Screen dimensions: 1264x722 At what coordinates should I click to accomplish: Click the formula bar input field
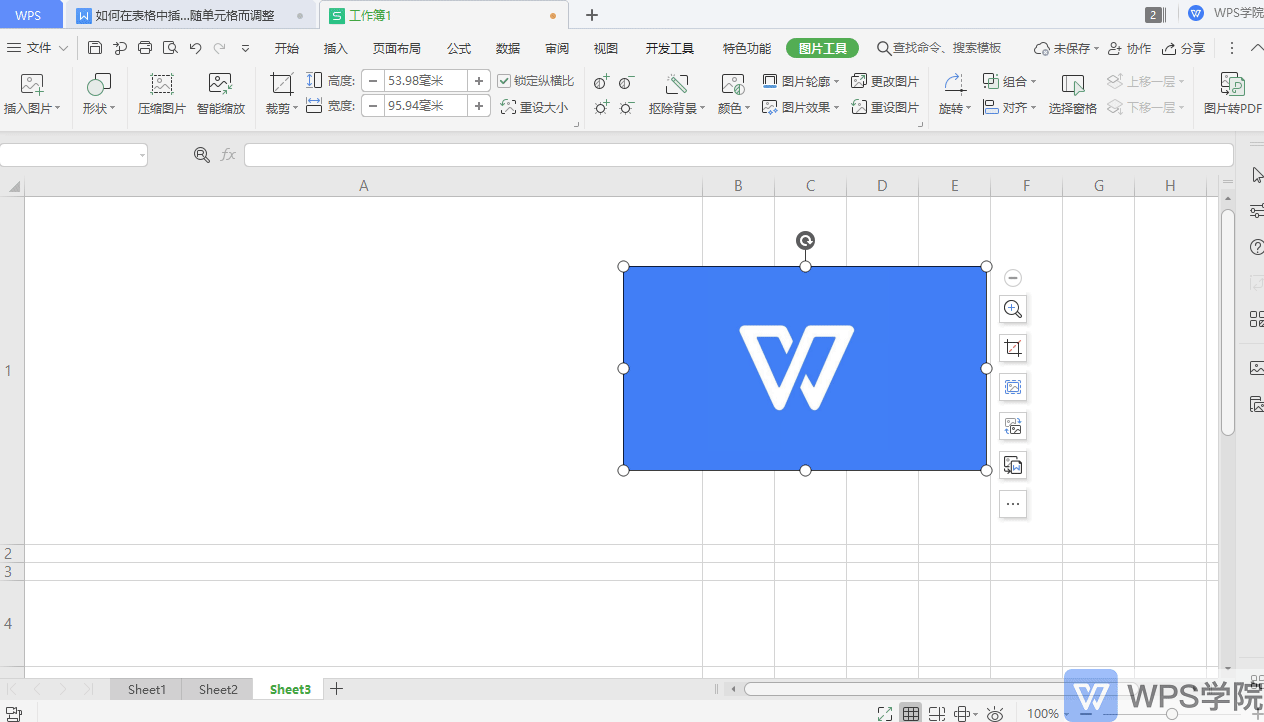(x=738, y=155)
